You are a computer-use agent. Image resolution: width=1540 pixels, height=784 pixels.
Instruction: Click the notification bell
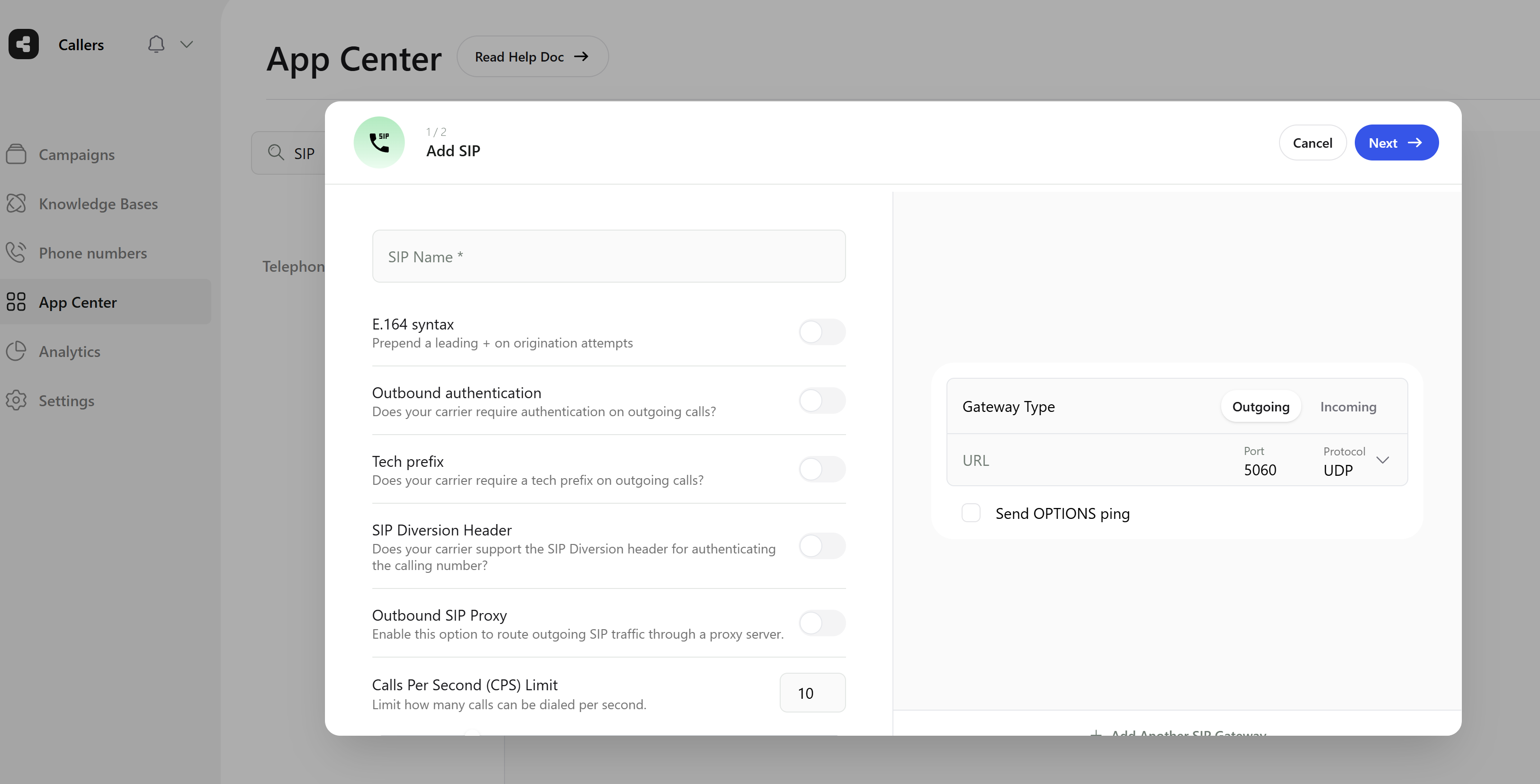[x=155, y=44]
